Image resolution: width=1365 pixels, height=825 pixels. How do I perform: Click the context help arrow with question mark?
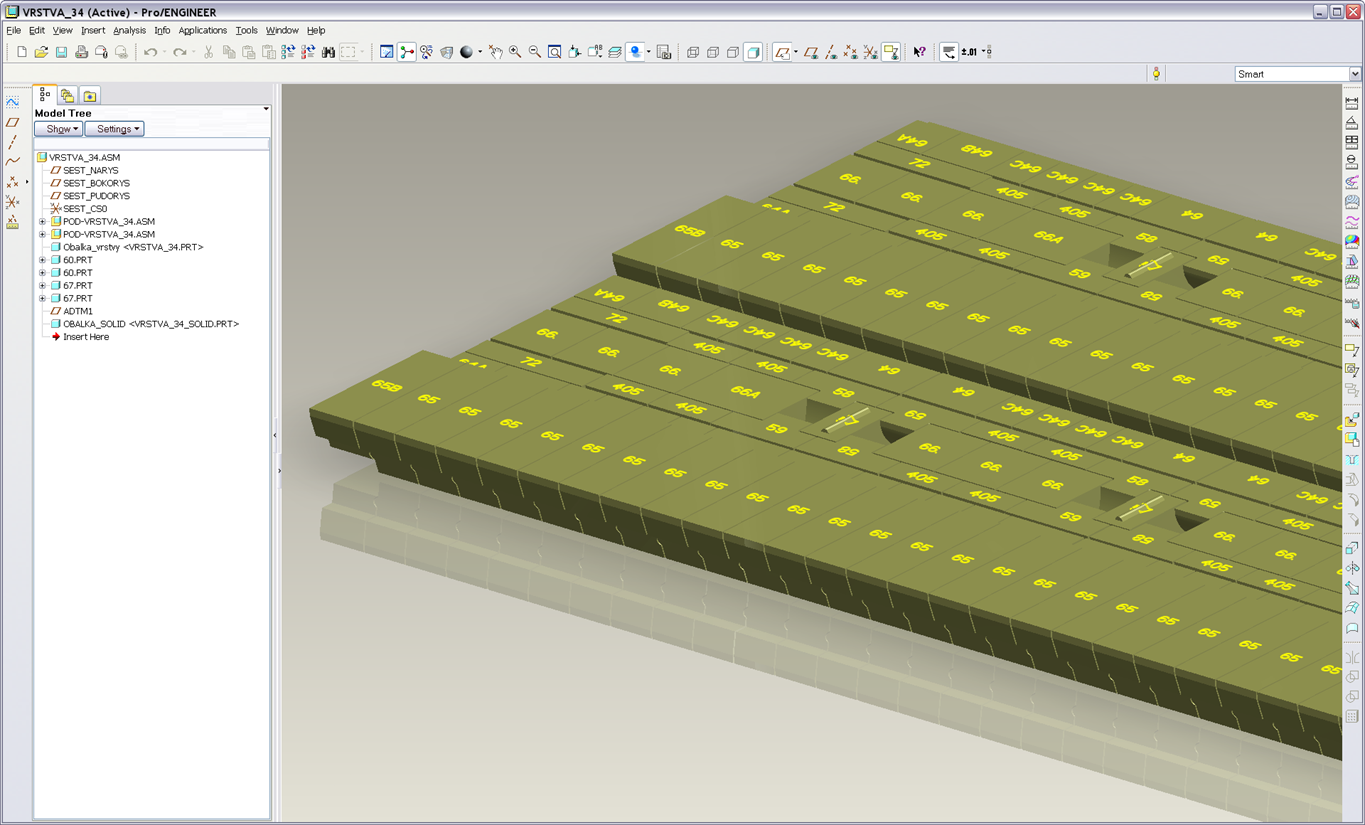919,52
